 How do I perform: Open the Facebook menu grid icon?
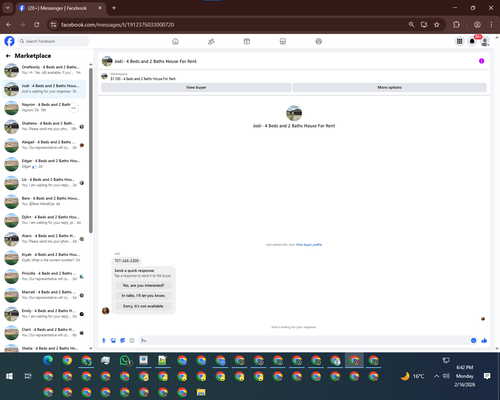point(459,41)
